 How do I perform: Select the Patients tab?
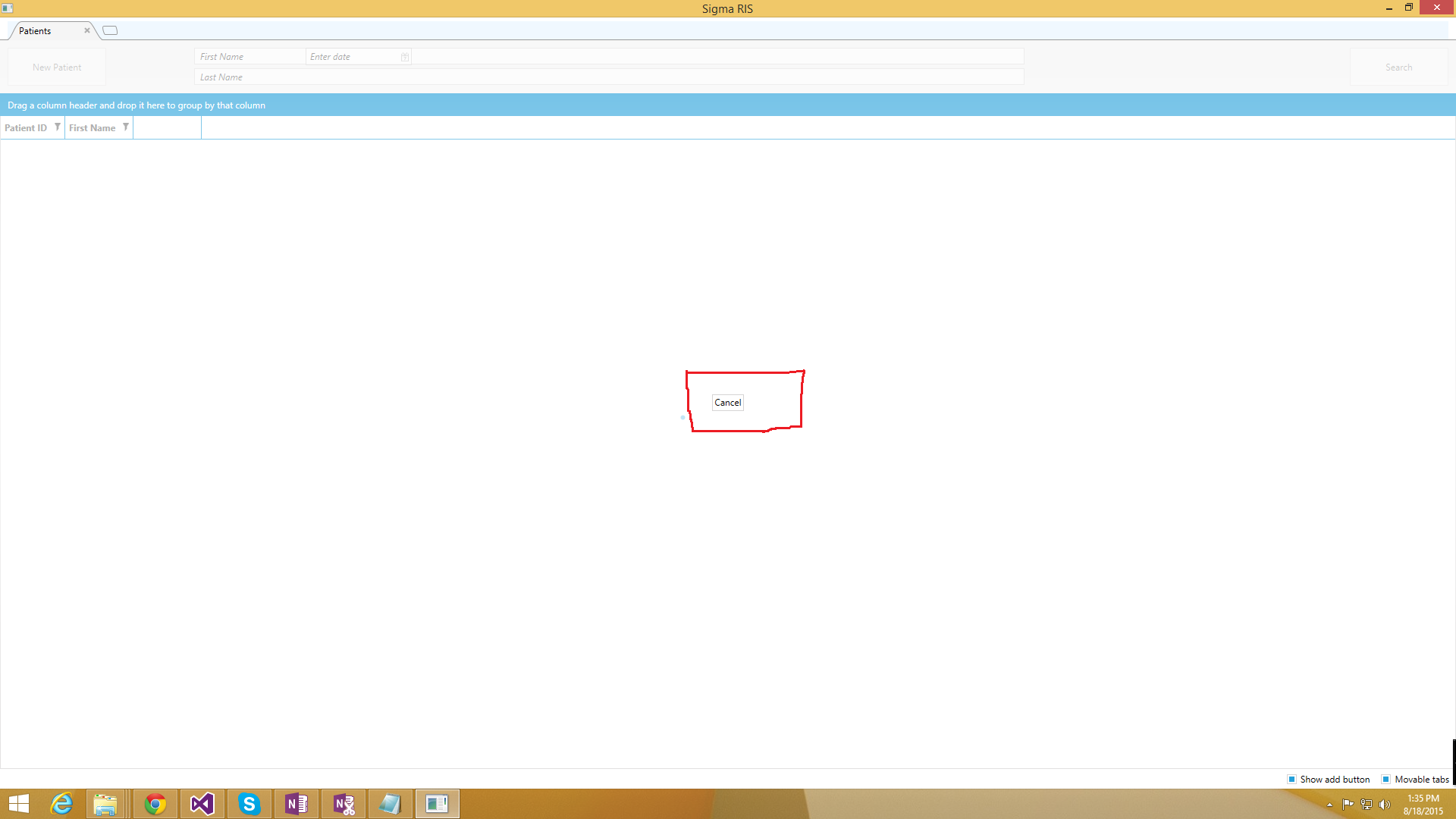pyautogui.click(x=36, y=31)
